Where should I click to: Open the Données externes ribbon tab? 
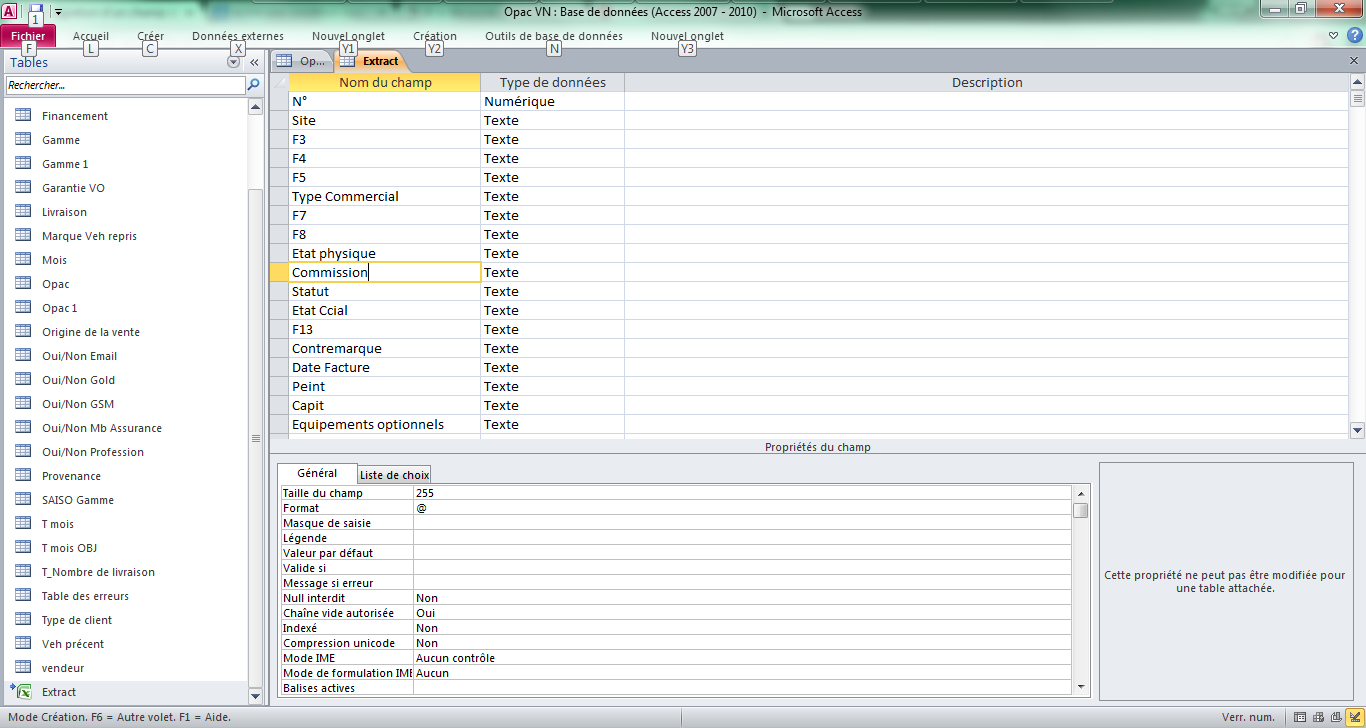click(x=238, y=36)
